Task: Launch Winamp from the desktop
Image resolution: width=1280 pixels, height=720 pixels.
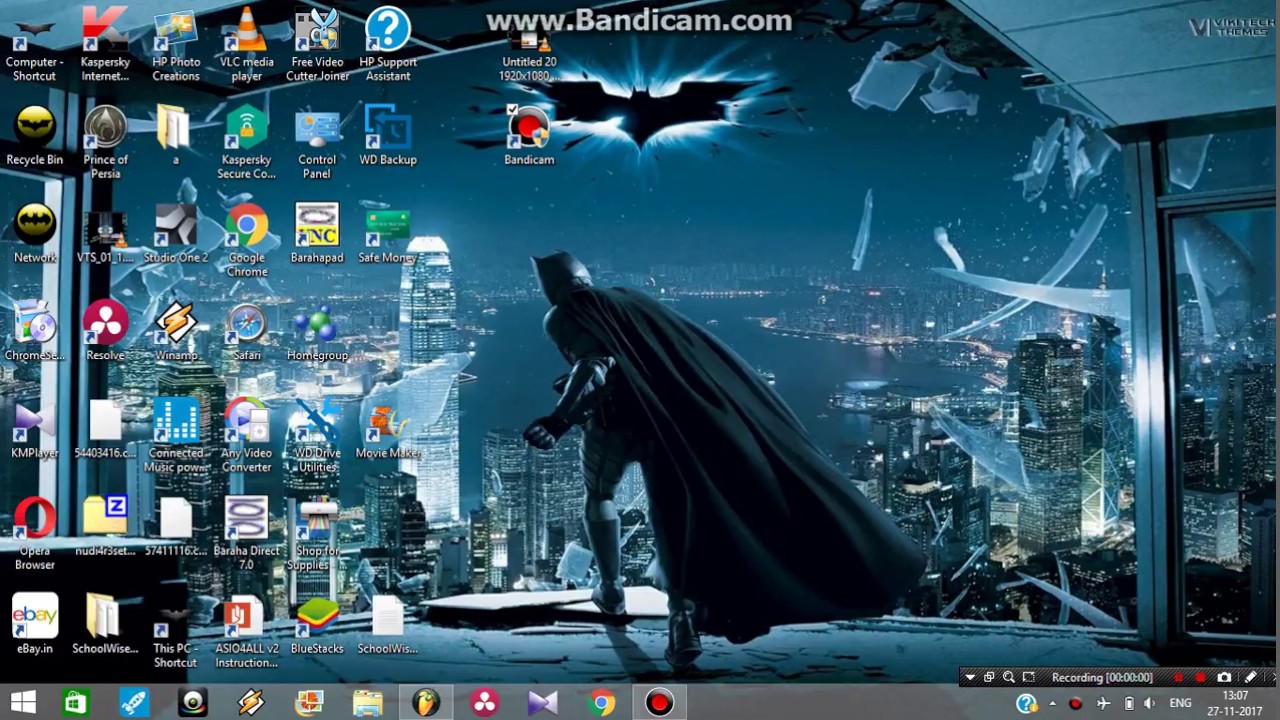Action: tap(176, 332)
